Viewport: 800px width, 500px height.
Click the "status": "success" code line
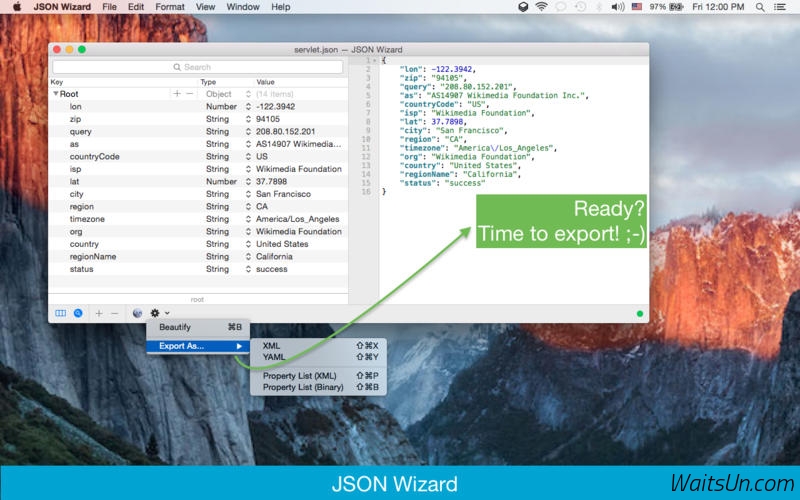pos(442,183)
